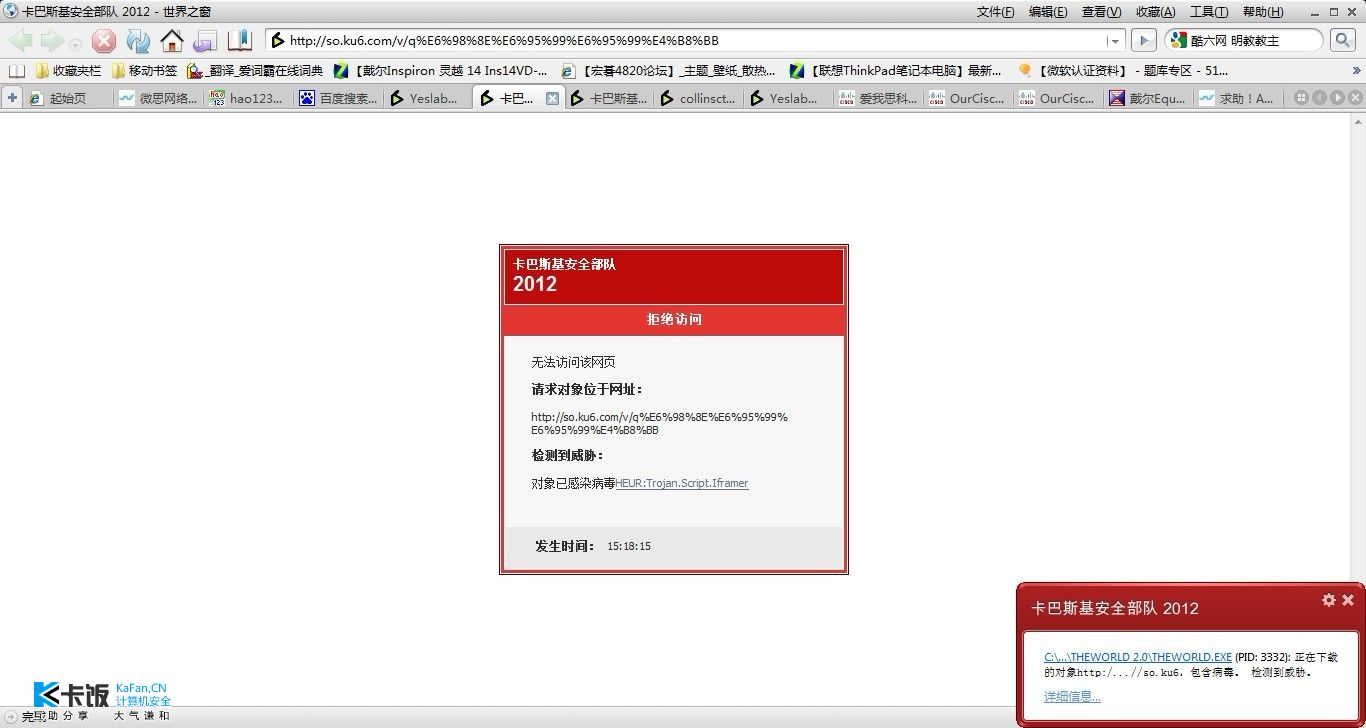Switch to the 求助！A tab

click(1238, 98)
